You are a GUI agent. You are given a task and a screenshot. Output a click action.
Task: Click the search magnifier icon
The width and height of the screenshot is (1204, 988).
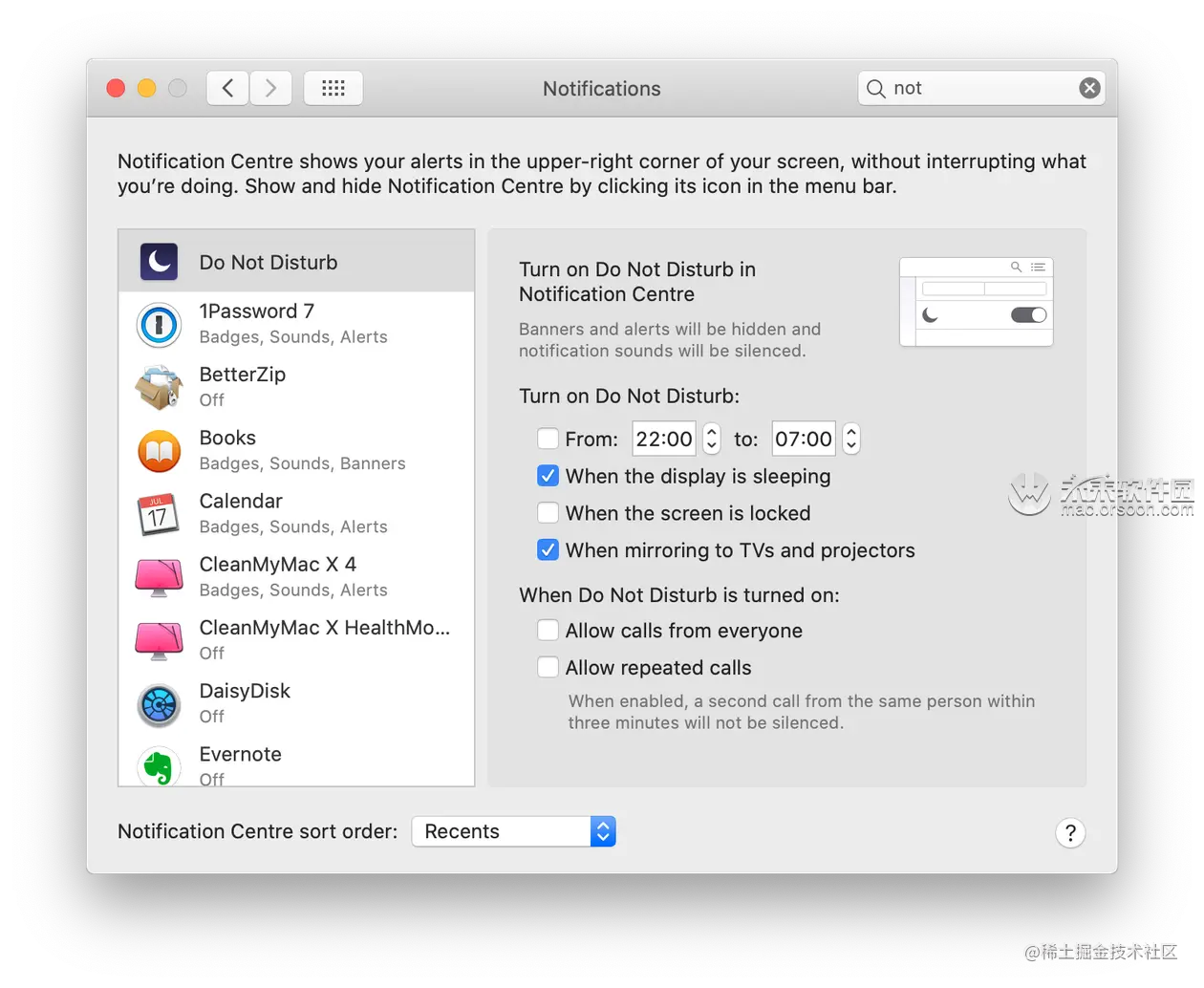pyautogui.click(x=875, y=89)
